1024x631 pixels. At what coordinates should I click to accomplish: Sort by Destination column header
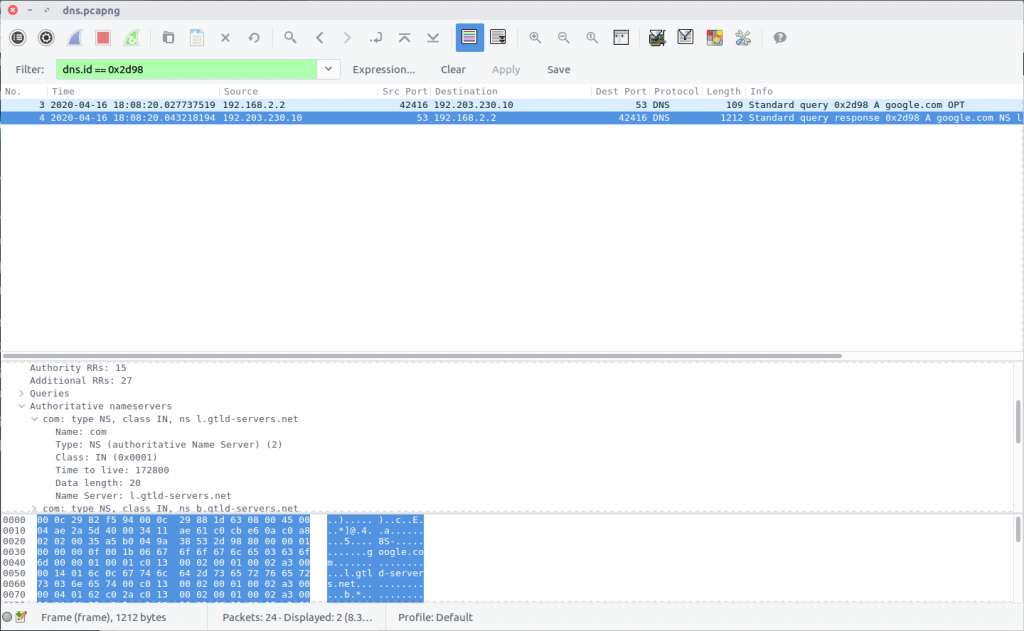tap(511, 91)
